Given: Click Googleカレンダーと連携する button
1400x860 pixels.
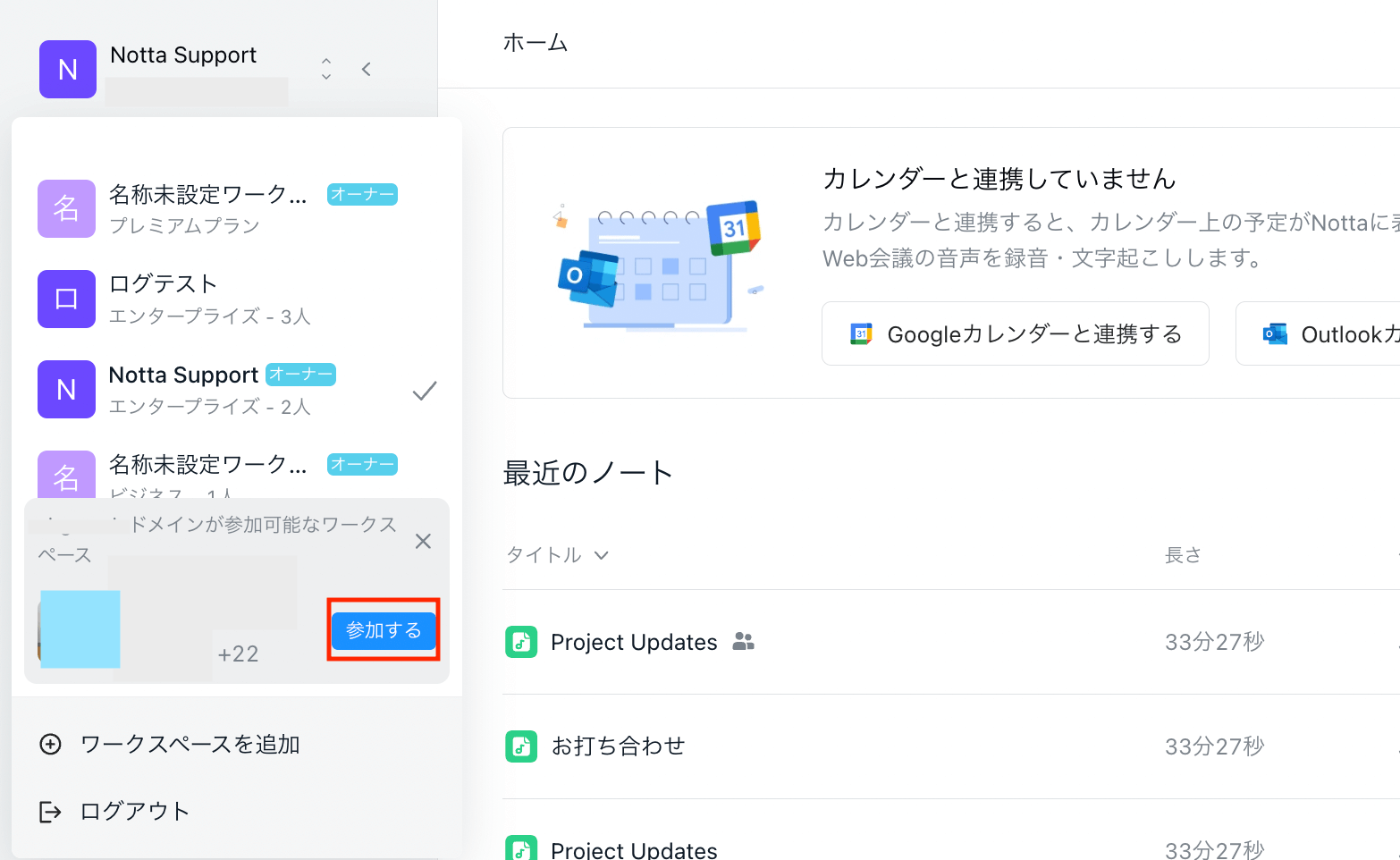Looking at the screenshot, I should tap(1016, 333).
